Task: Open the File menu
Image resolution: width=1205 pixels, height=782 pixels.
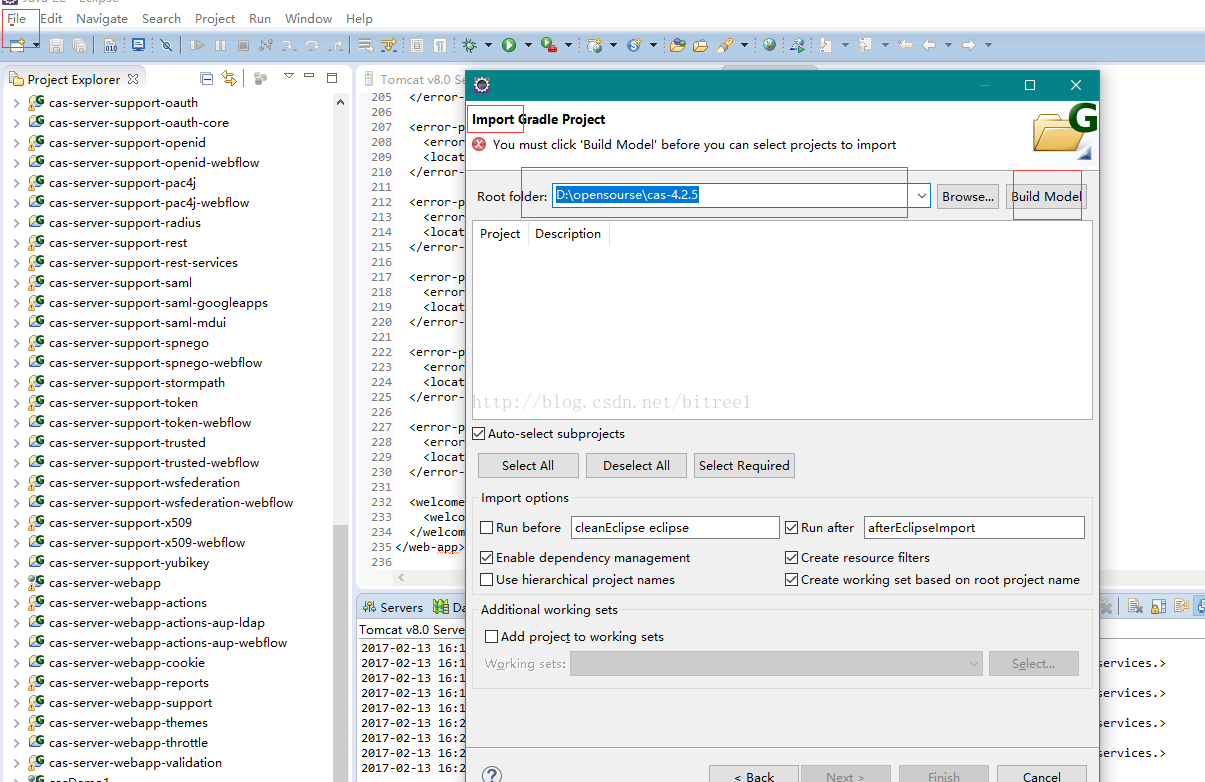Action: [17, 18]
